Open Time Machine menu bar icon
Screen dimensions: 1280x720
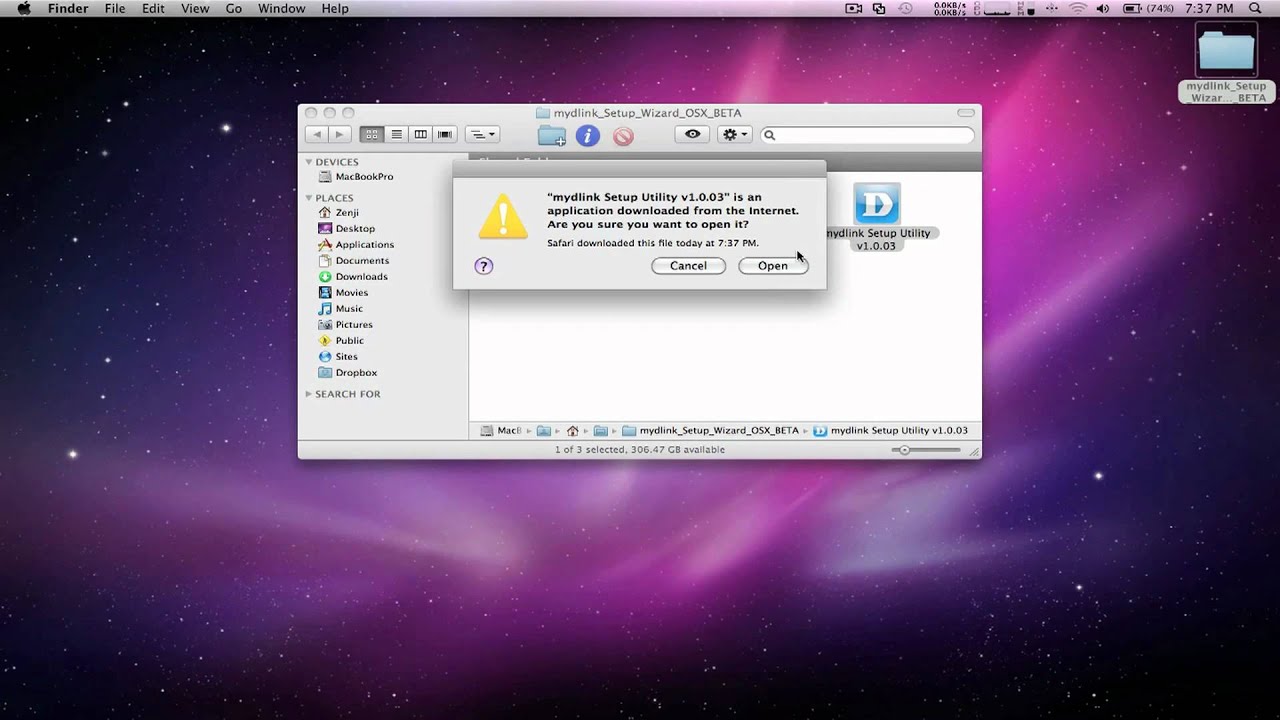[905, 9]
